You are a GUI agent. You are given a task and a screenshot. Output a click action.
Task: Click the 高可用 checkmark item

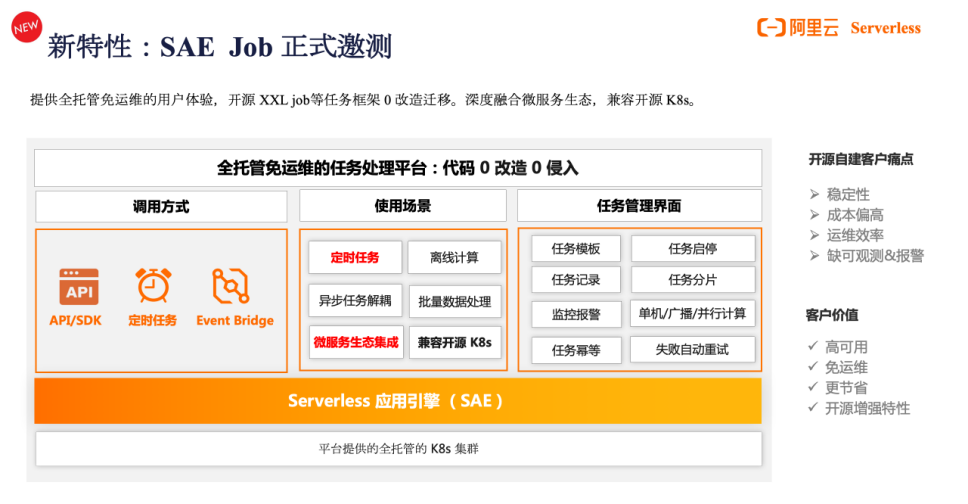[838, 347]
